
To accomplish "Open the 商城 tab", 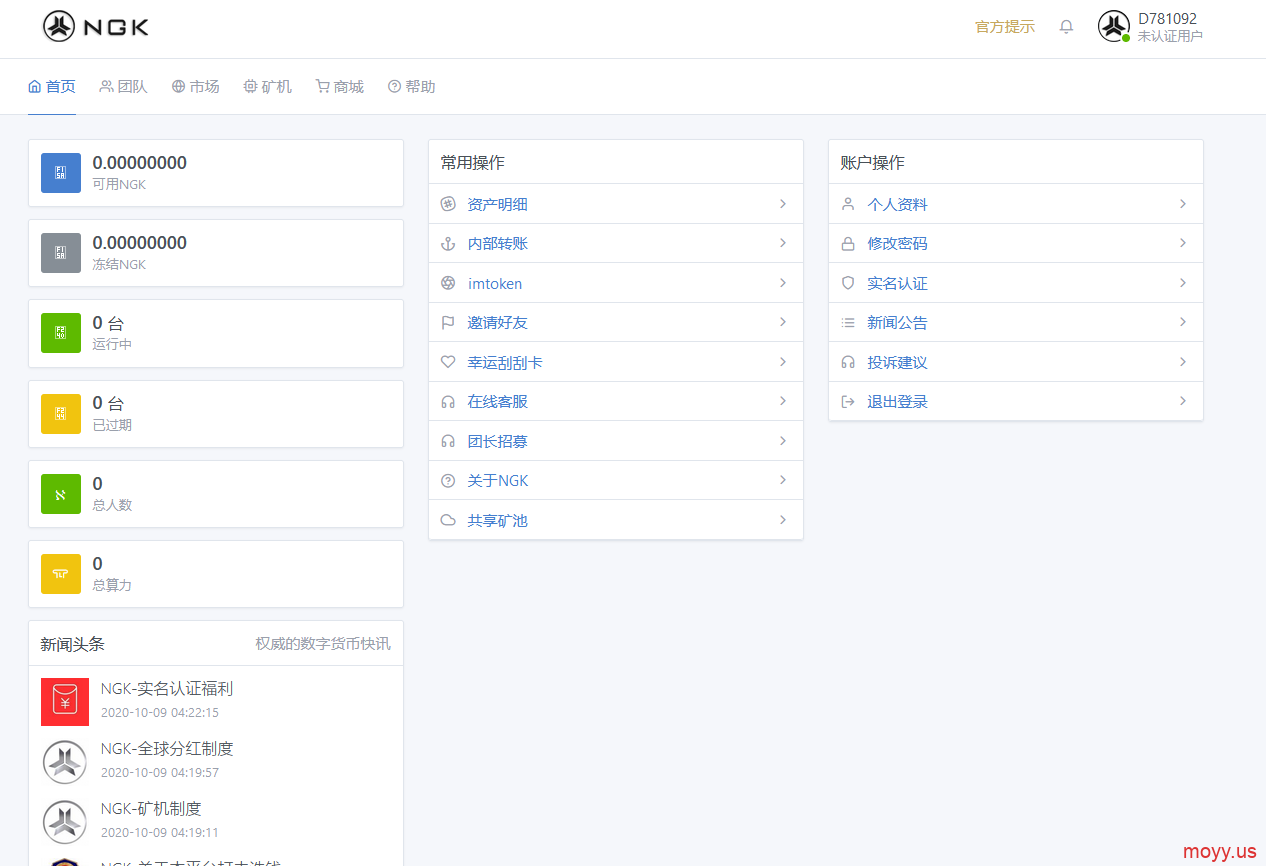I will 340,87.
